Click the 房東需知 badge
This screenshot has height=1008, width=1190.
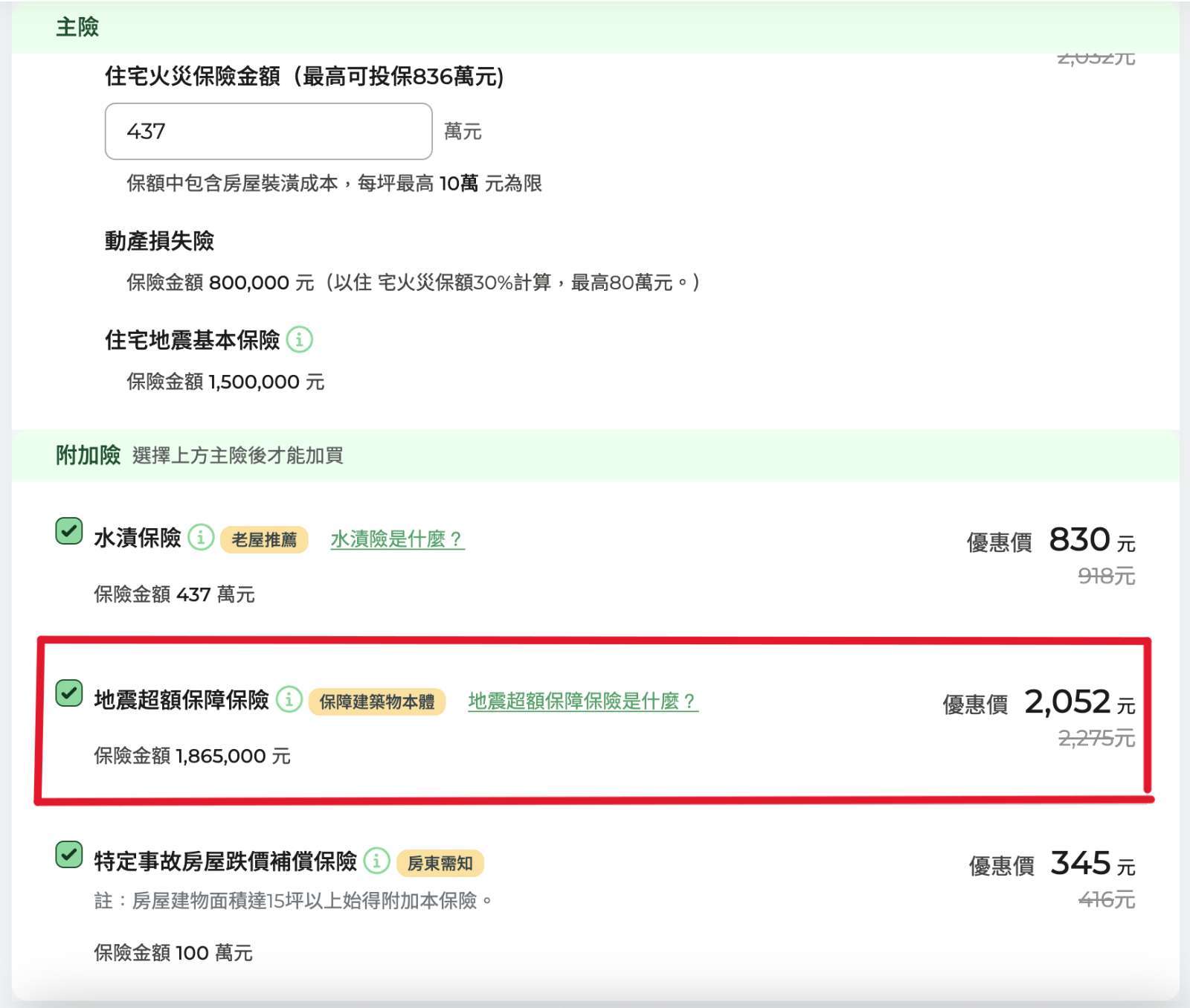click(x=440, y=863)
